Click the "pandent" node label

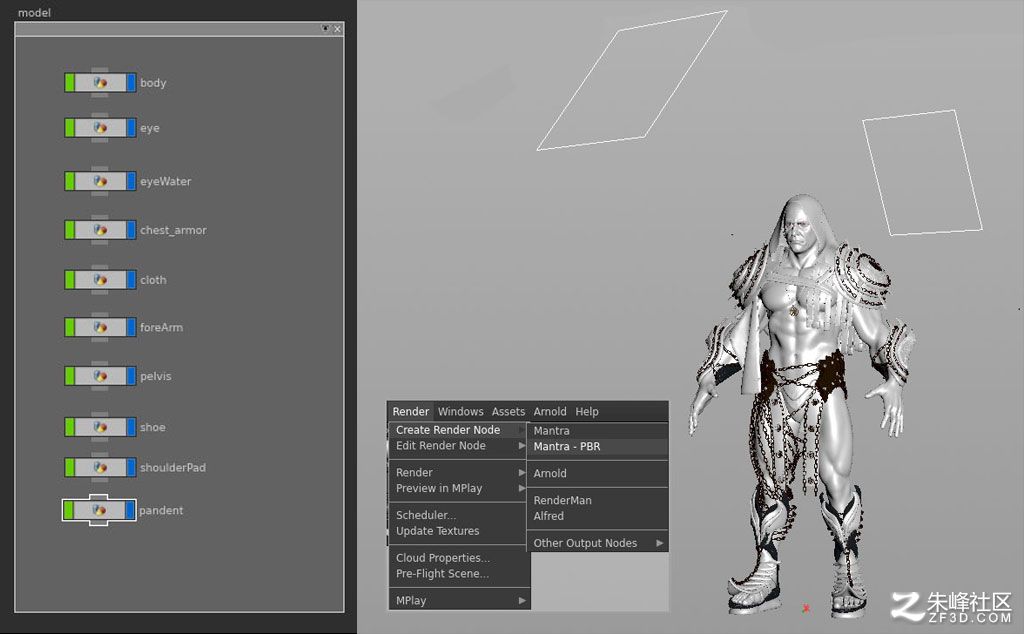(161, 510)
